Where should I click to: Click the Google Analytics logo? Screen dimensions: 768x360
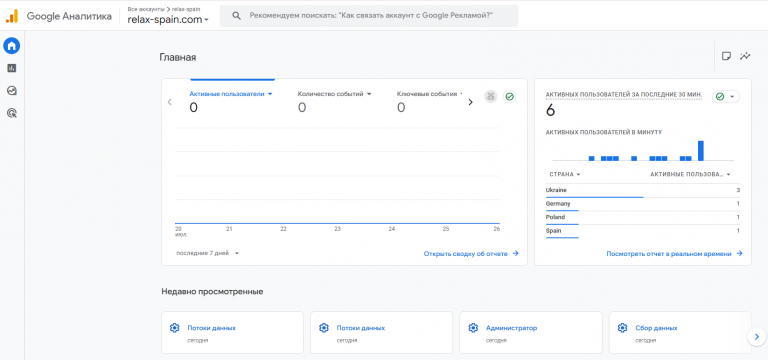pos(12,17)
